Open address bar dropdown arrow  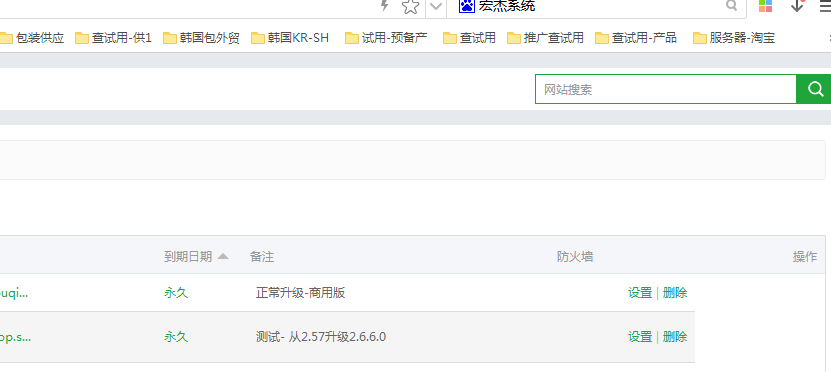pos(435,6)
